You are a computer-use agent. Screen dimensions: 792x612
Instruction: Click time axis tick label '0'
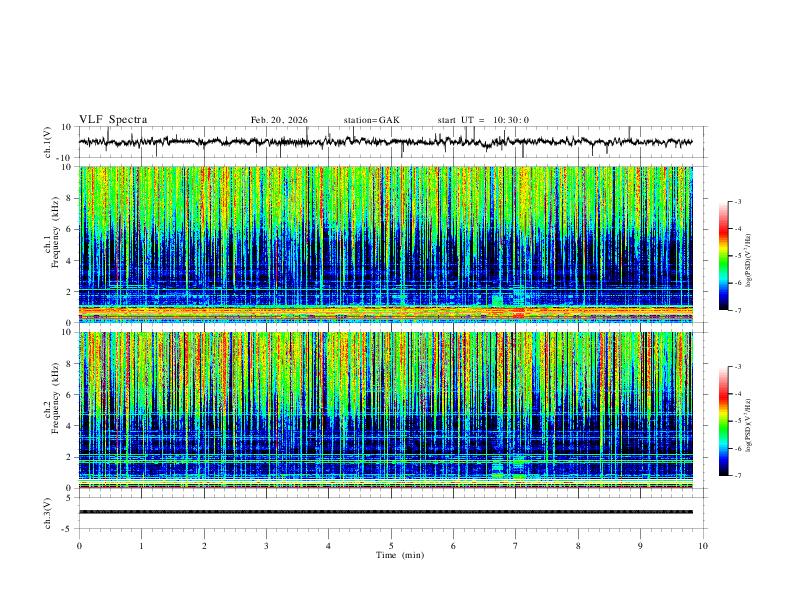pyautogui.click(x=79, y=546)
